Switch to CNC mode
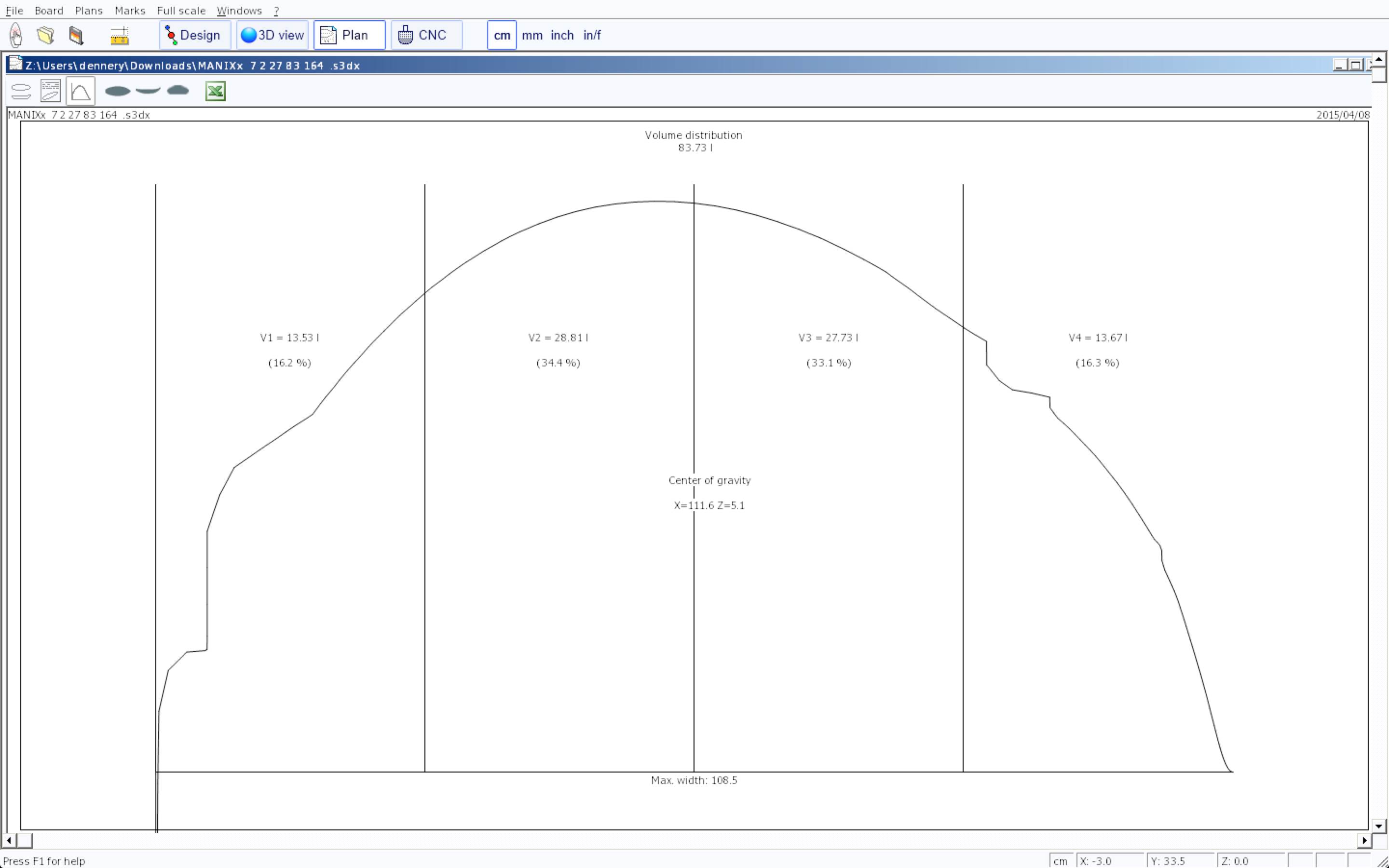Screen dimensions: 1389x868 pyautogui.click(x=426, y=35)
